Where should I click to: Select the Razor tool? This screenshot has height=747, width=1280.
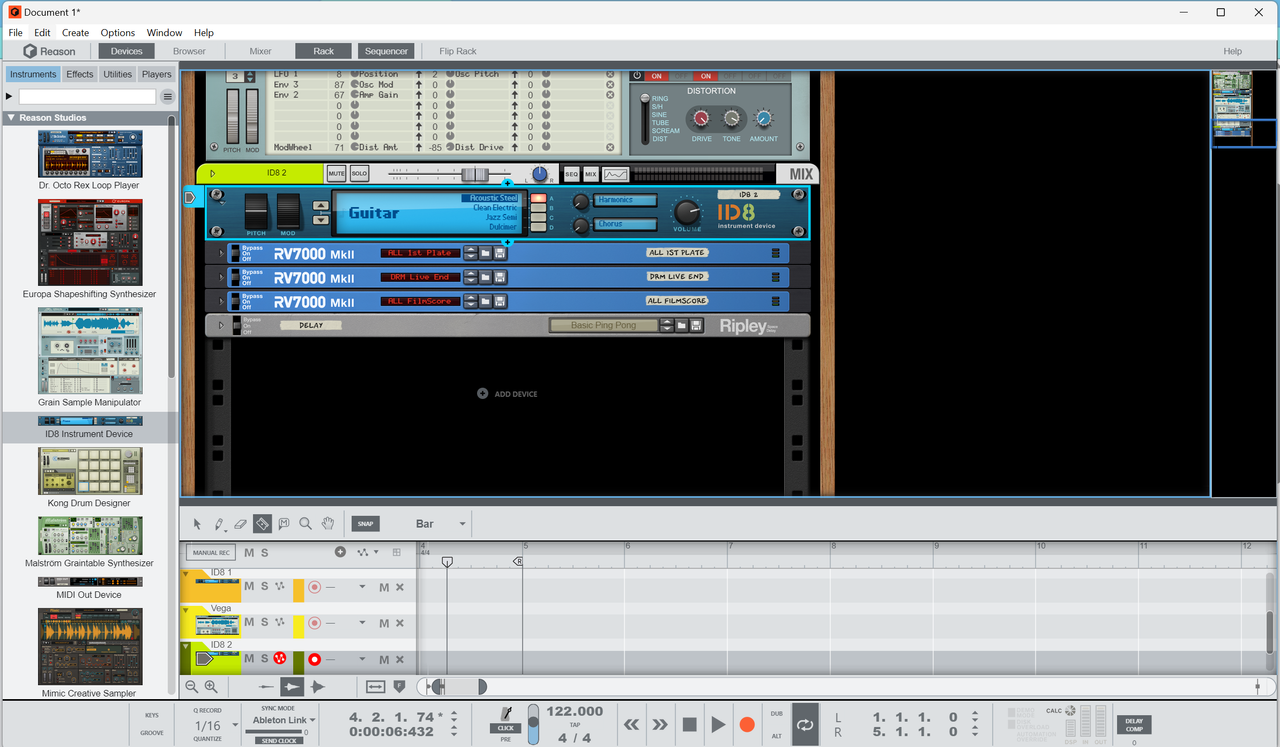(x=262, y=523)
